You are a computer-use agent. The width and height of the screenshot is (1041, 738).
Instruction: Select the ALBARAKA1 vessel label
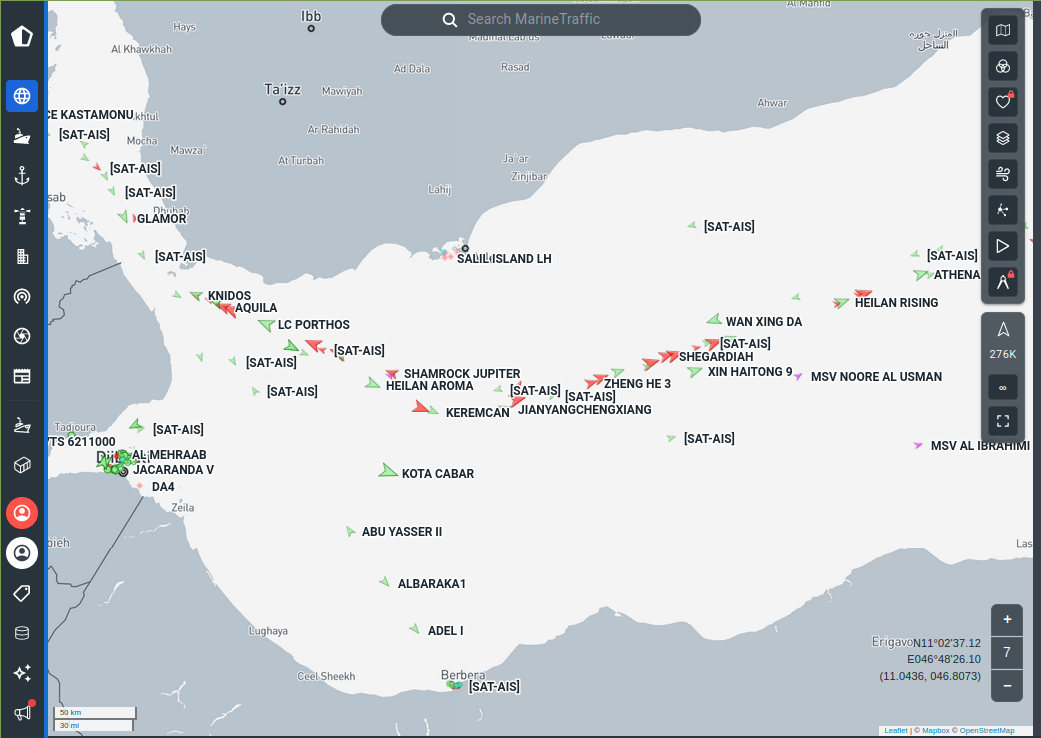[x=432, y=584]
